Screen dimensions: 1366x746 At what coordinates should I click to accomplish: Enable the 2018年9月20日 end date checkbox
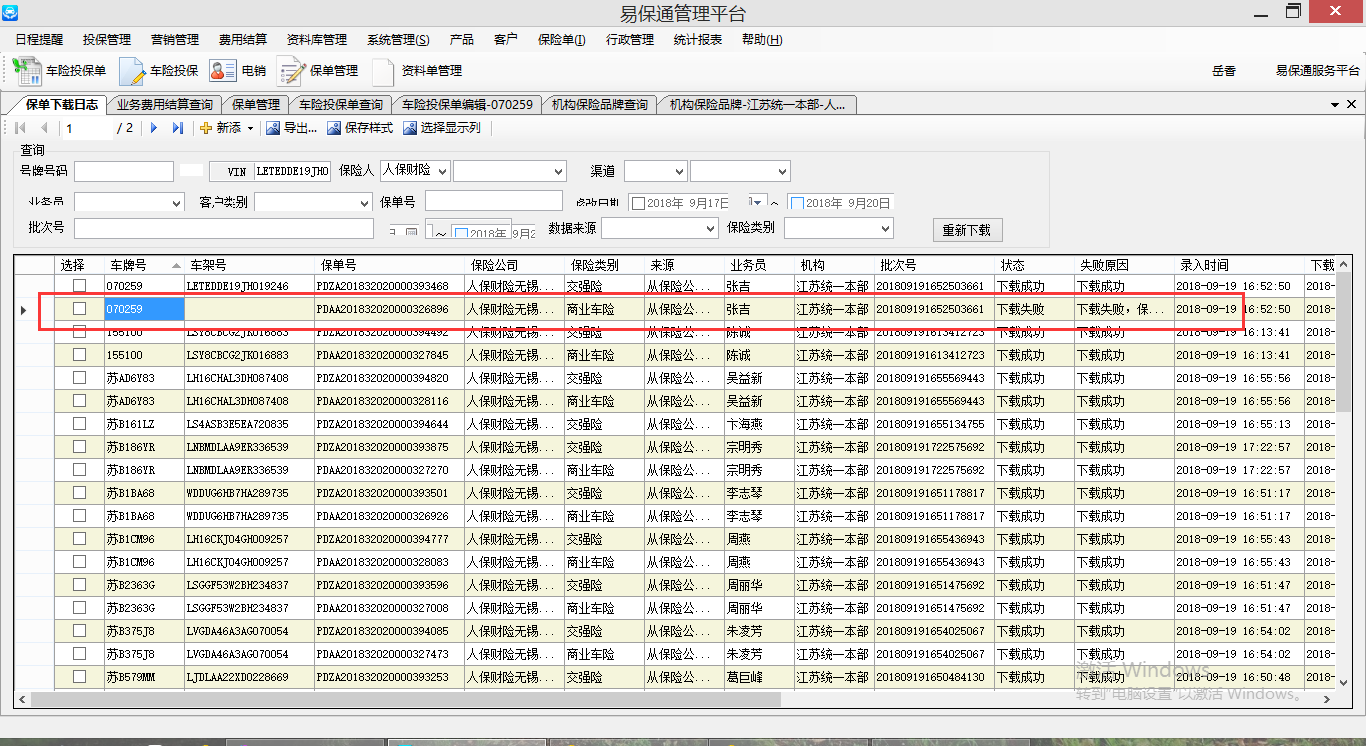798,203
